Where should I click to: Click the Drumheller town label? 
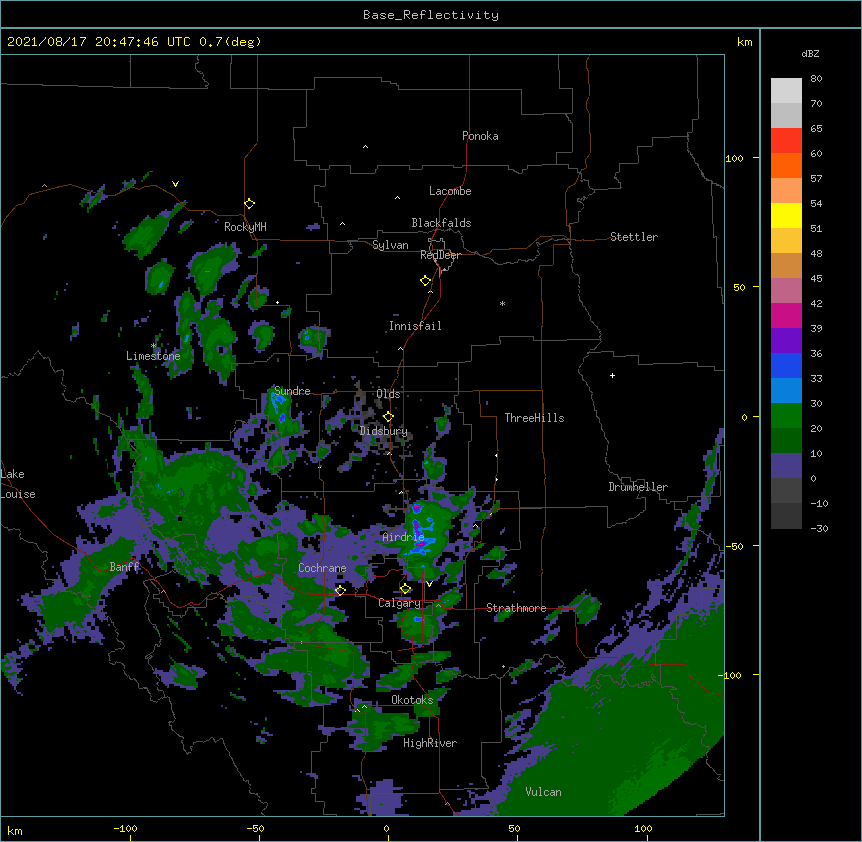coord(638,487)
